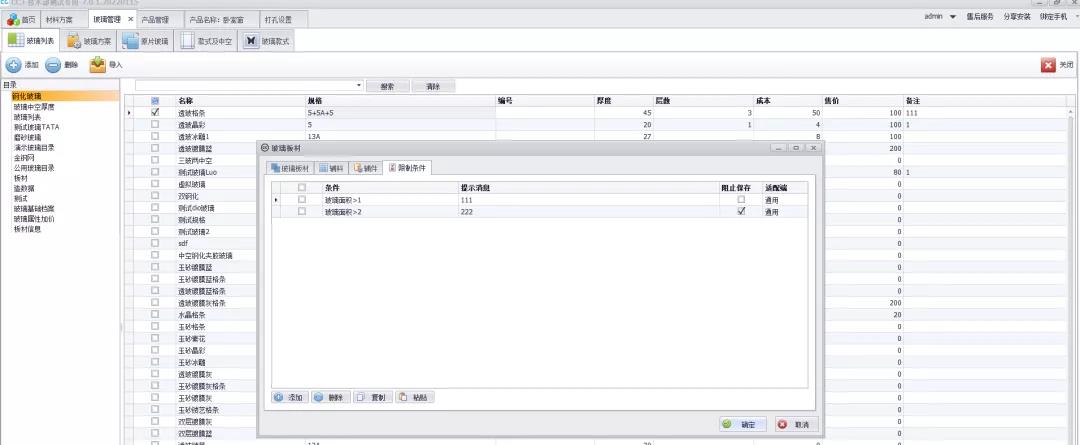Open the search combo box dropdown arrow

pos(358,86)
